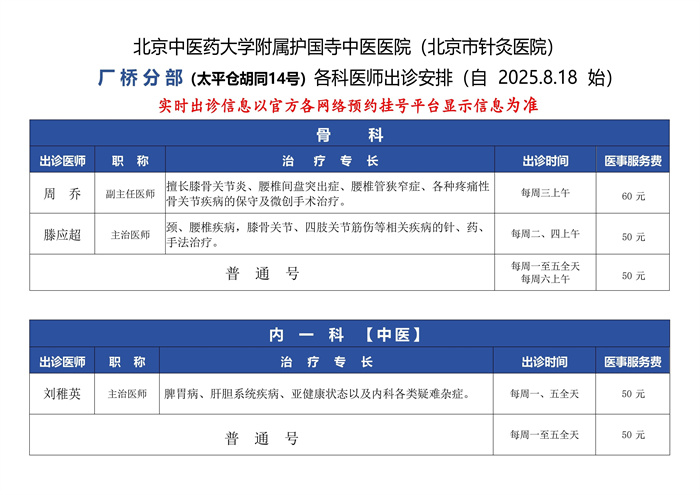This screenshot has width=700, height=495.
Task: Click 每周一至五全天 in 内一科 普通号 row
Action: coord(544,434)
